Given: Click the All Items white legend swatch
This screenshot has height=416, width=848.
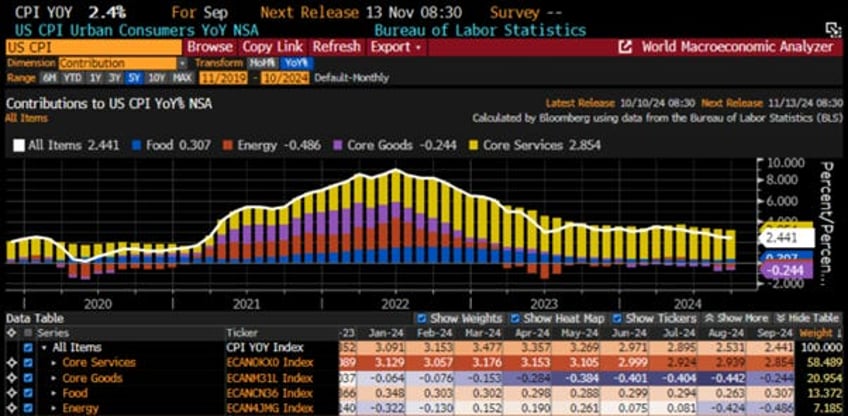Looking at the screenshot, I should coord(19,146).
